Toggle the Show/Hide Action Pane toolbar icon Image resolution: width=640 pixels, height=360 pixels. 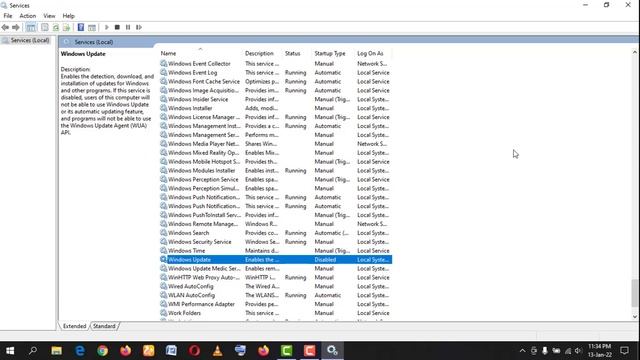click(x=92, y=27)
